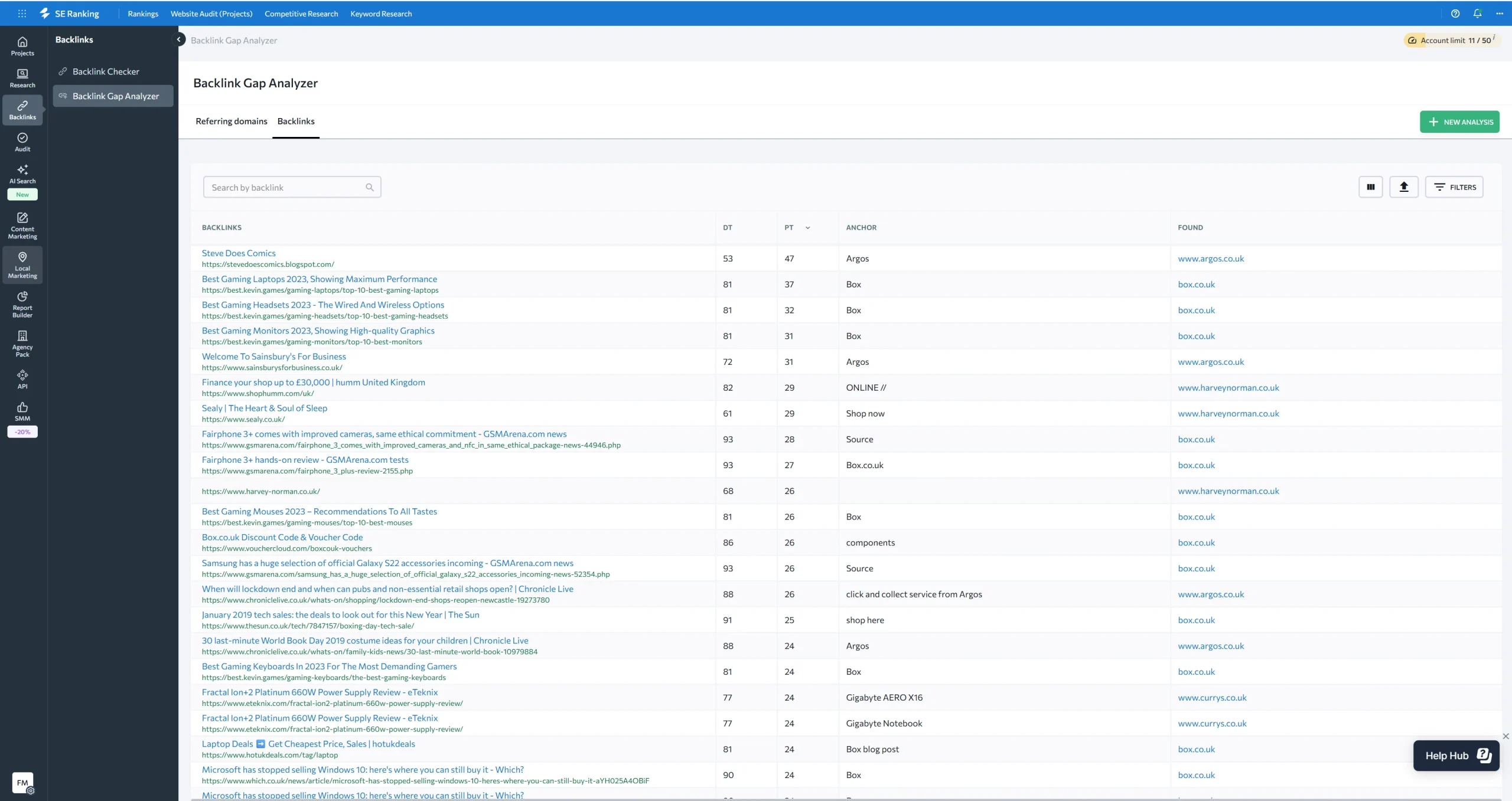Open the Projects sidebar icon

pyautogui.click(x=22, y=47)
